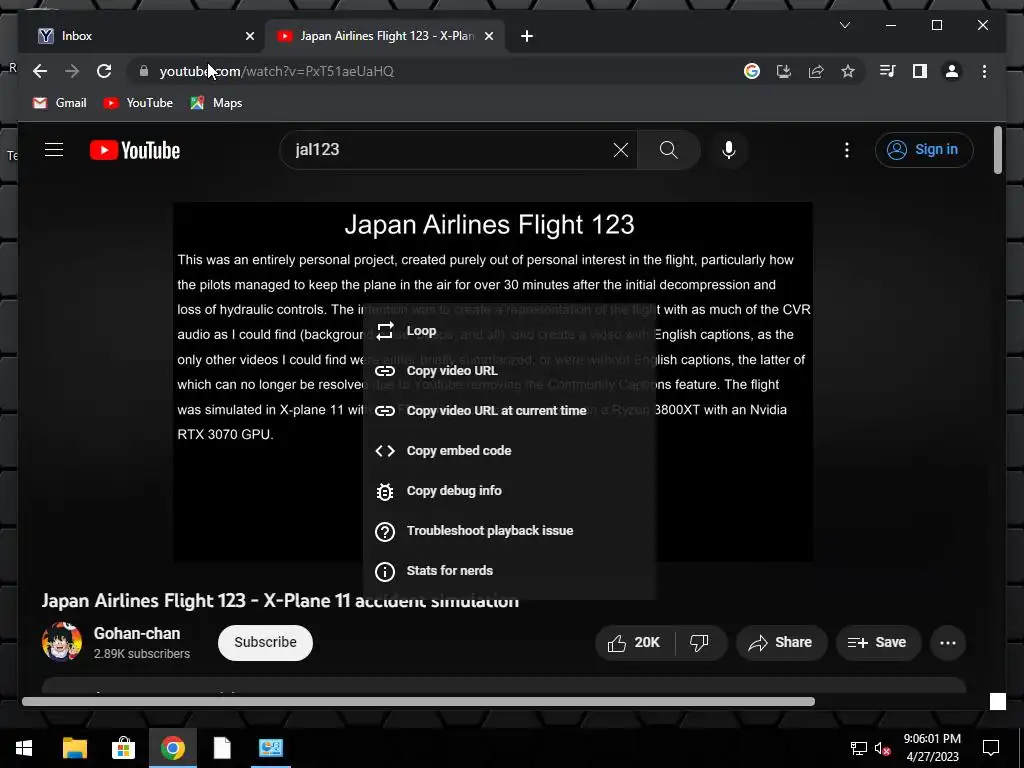Screen dimensions: 1024x768
Task: Like the video with 20K likes
Action: (634, 643)
